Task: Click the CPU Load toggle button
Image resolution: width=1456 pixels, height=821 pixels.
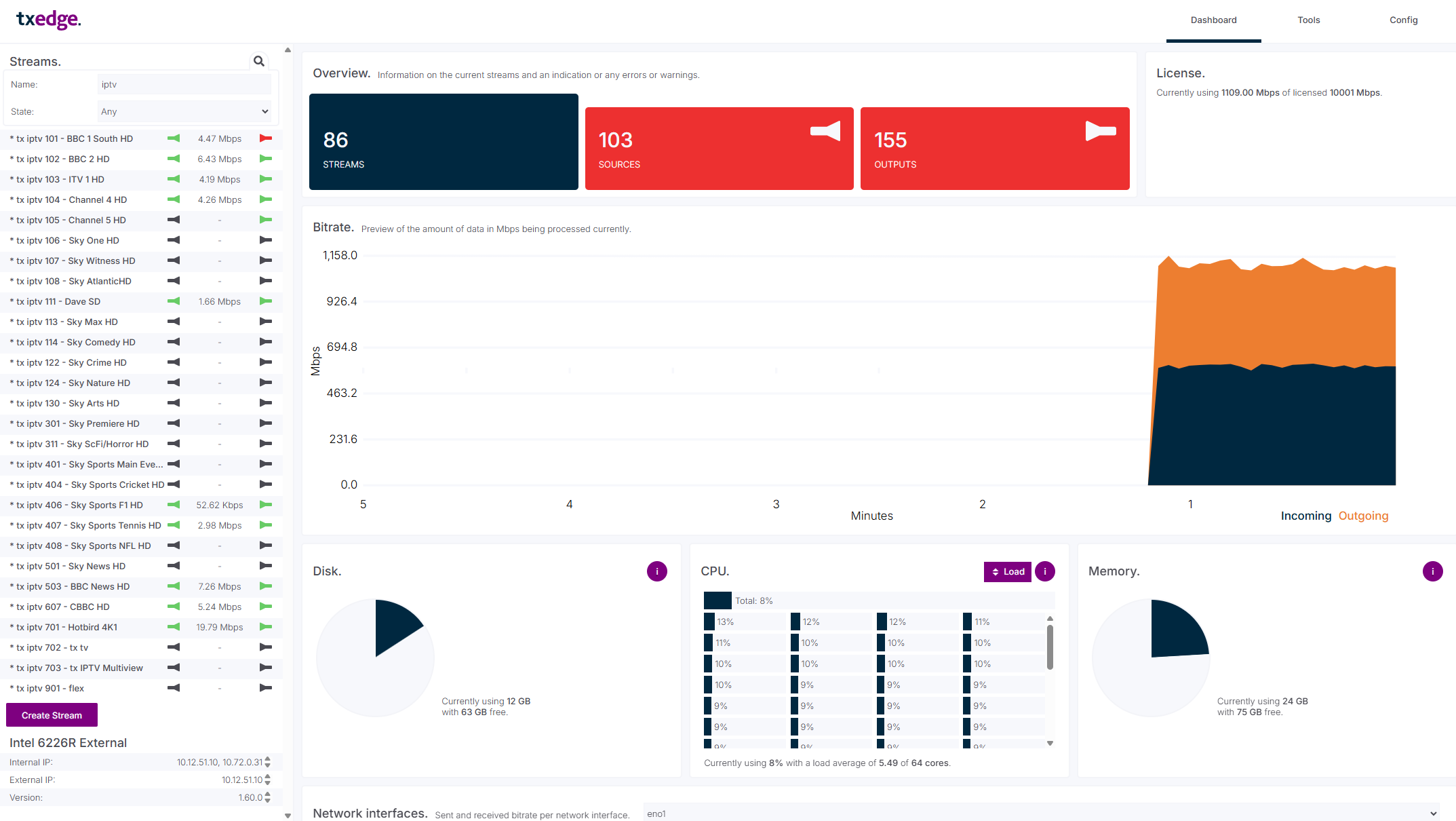Action: [1007, 572]
